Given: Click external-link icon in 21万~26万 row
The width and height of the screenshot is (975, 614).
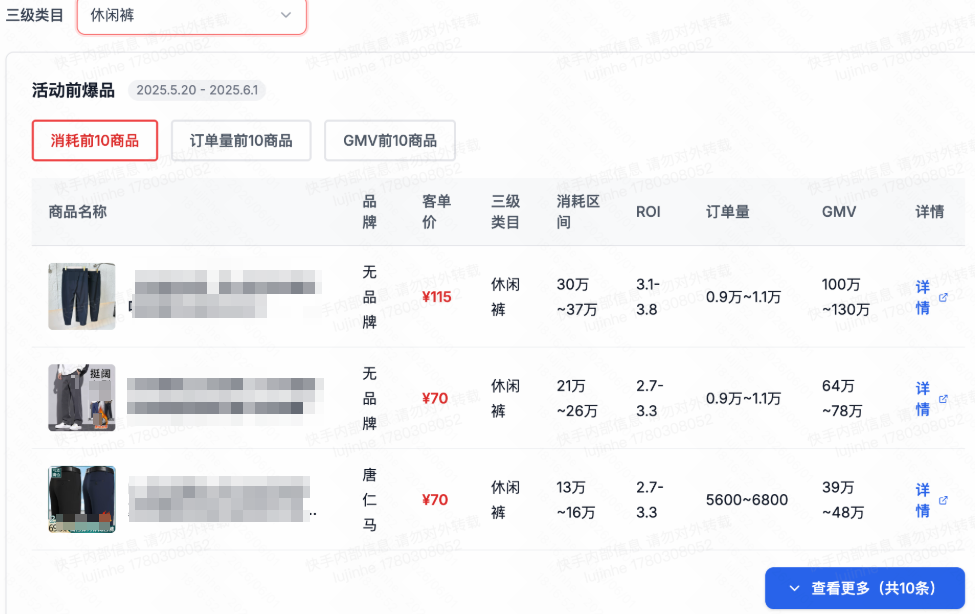Looking at the screenshot, I should (943, 399).
